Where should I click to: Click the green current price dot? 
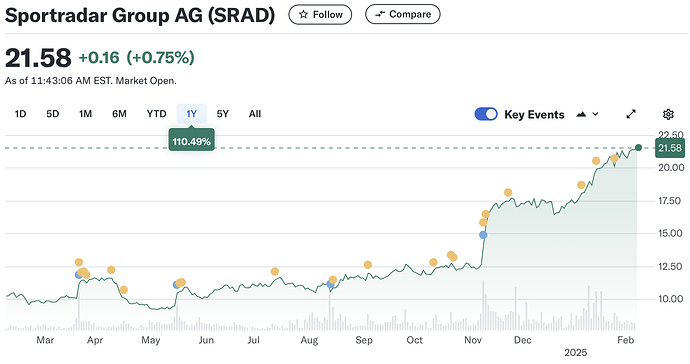point(639,148)
